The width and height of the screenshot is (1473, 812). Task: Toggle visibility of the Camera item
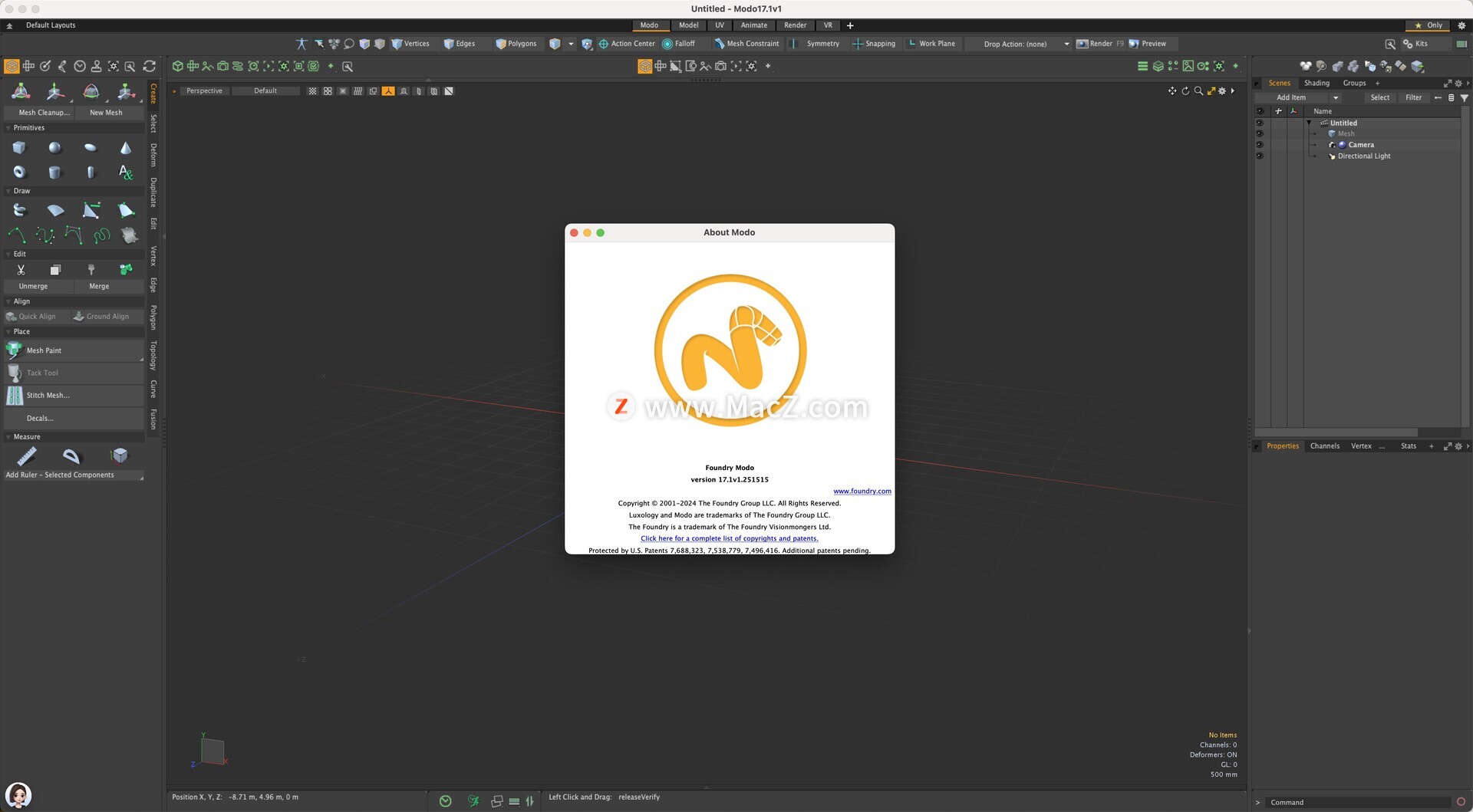pos(1259,145)
